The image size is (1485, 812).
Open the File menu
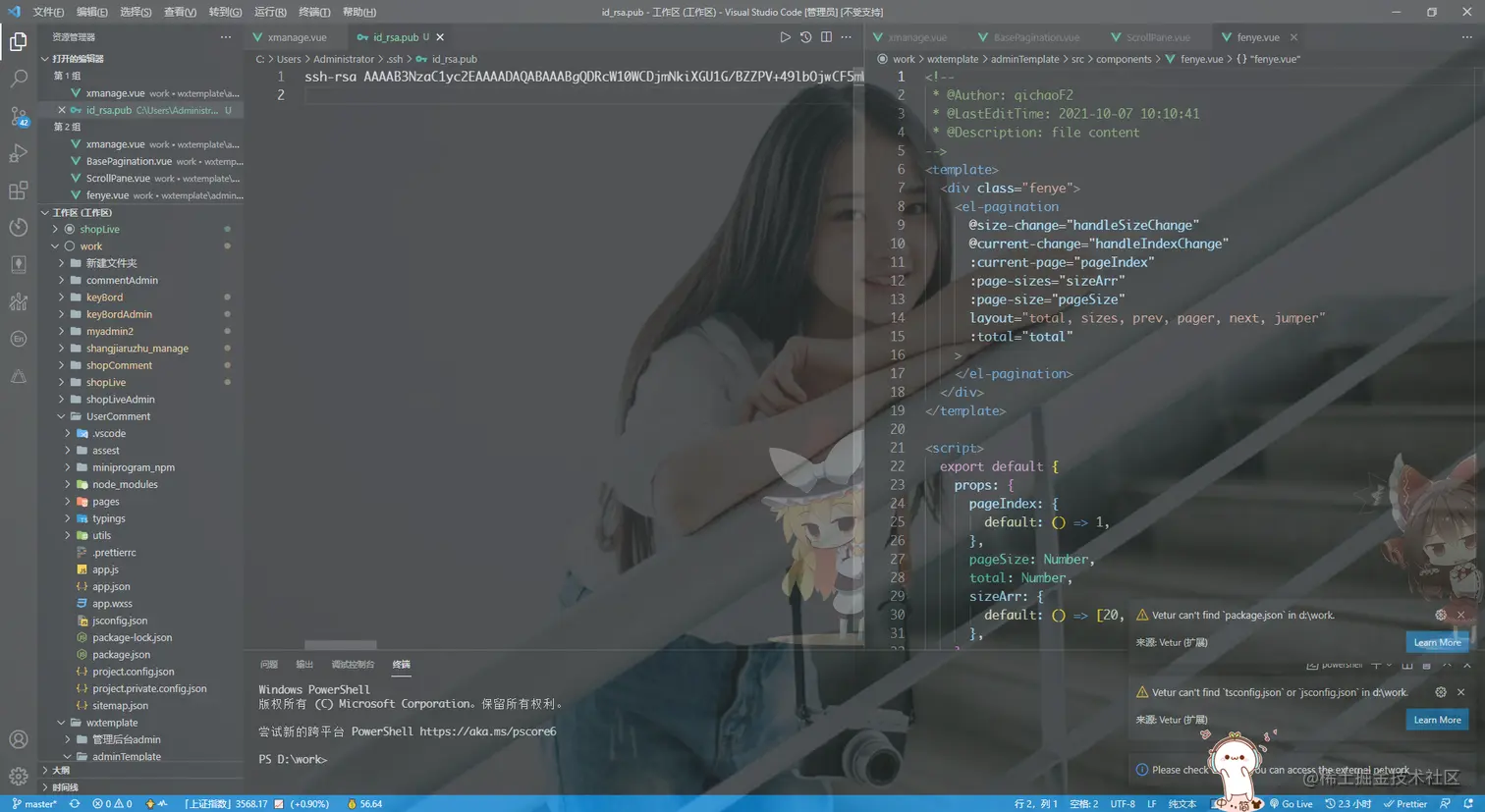click(x=48, y=12)
